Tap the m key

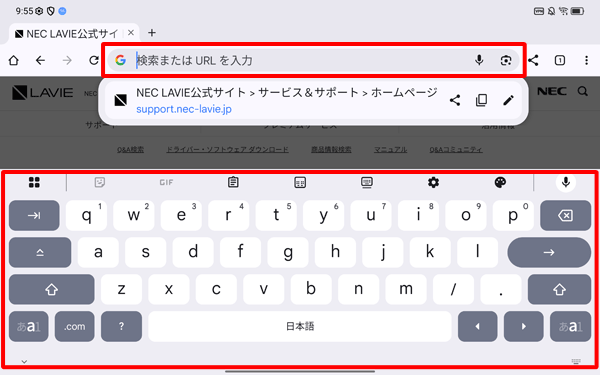click(406, 290)
